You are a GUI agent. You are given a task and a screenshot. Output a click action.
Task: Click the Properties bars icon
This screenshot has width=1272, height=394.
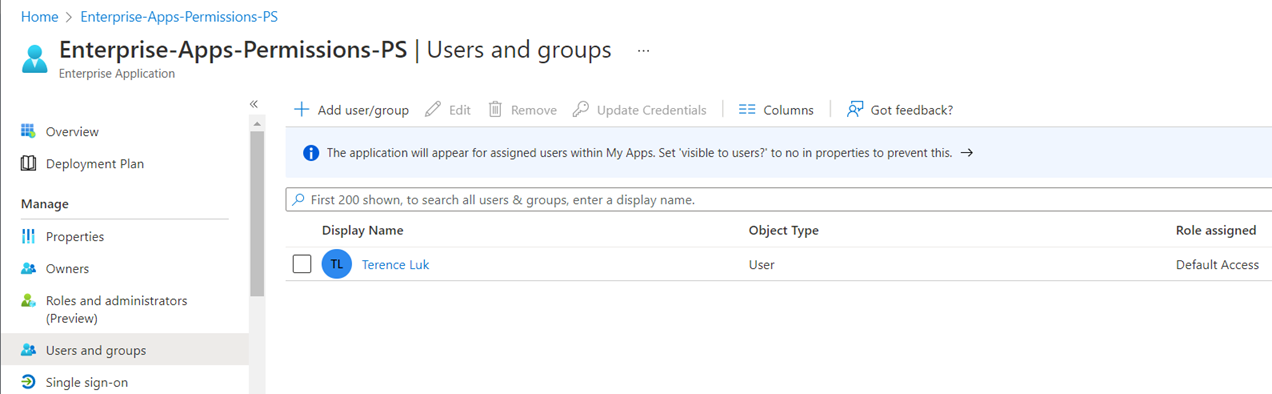(x=29, y=236)
